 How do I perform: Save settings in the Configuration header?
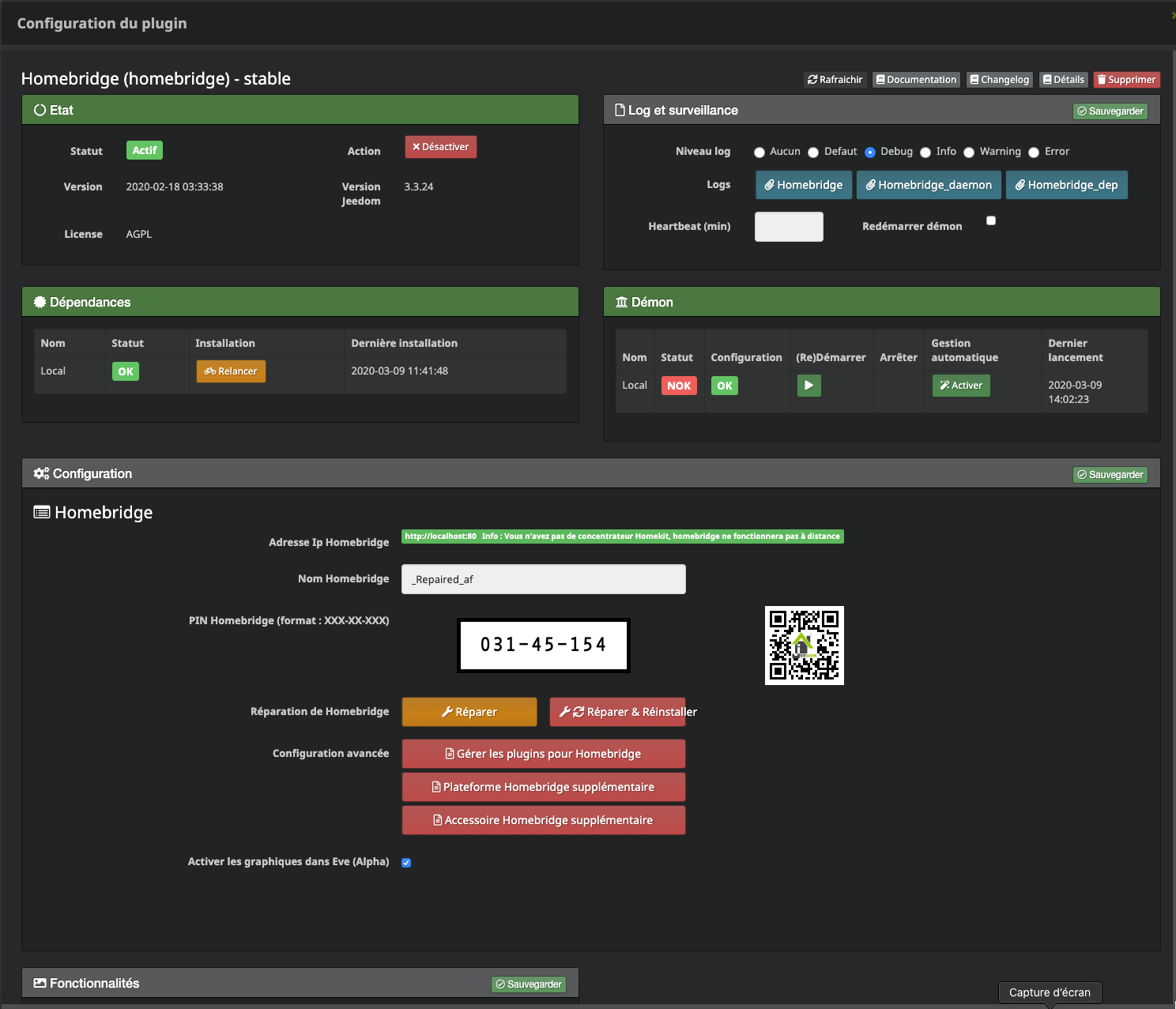[1110, 475]
